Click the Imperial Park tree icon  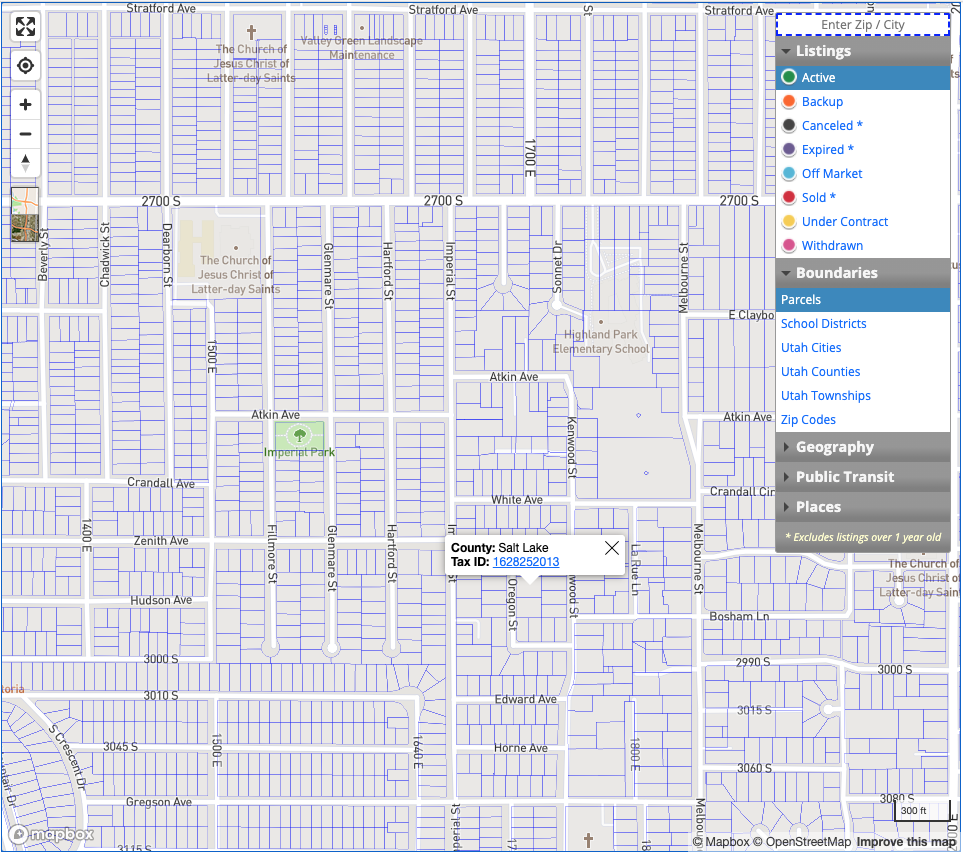[300, 436]
